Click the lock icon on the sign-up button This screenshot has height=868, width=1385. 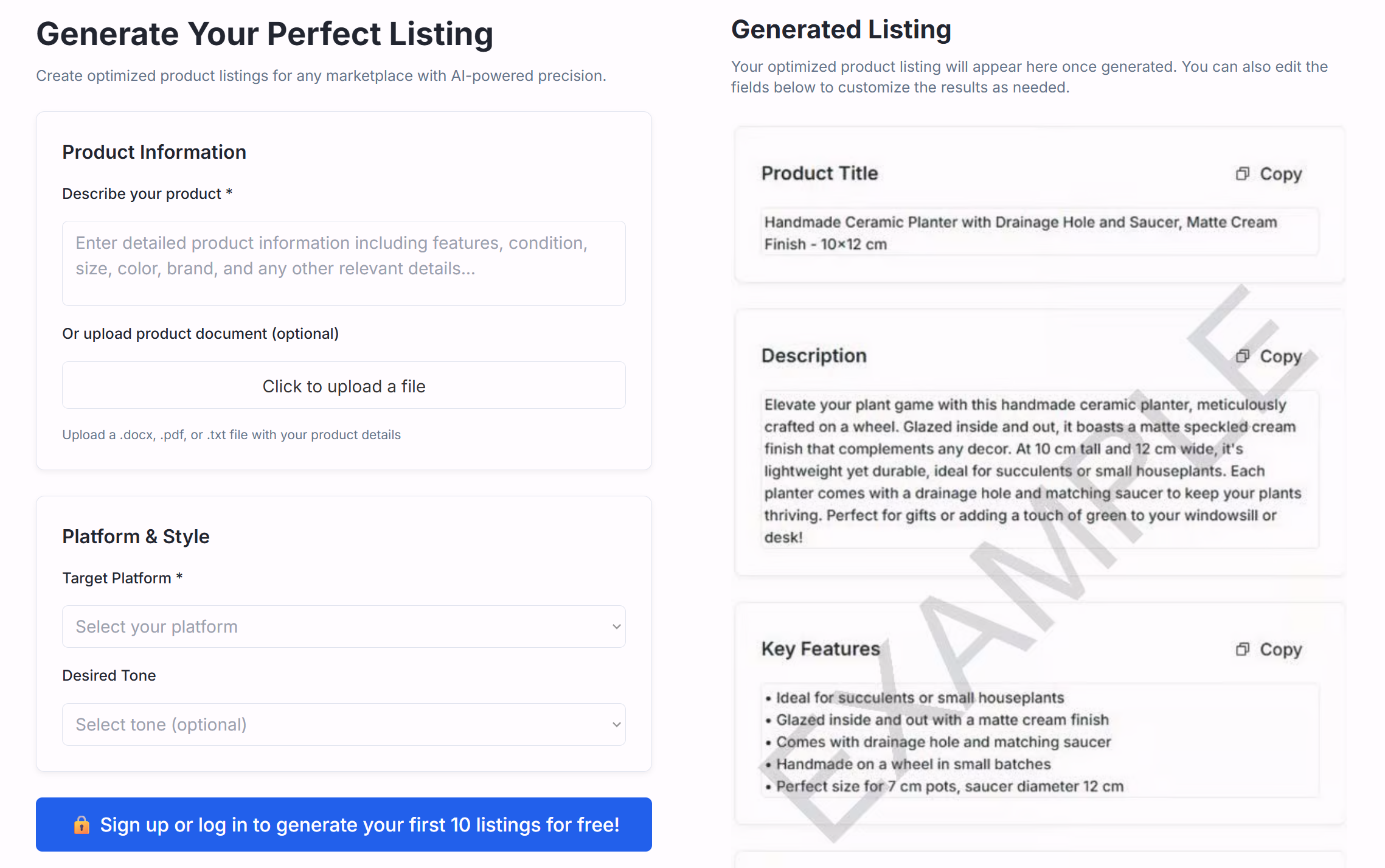(x=82, y=825)
